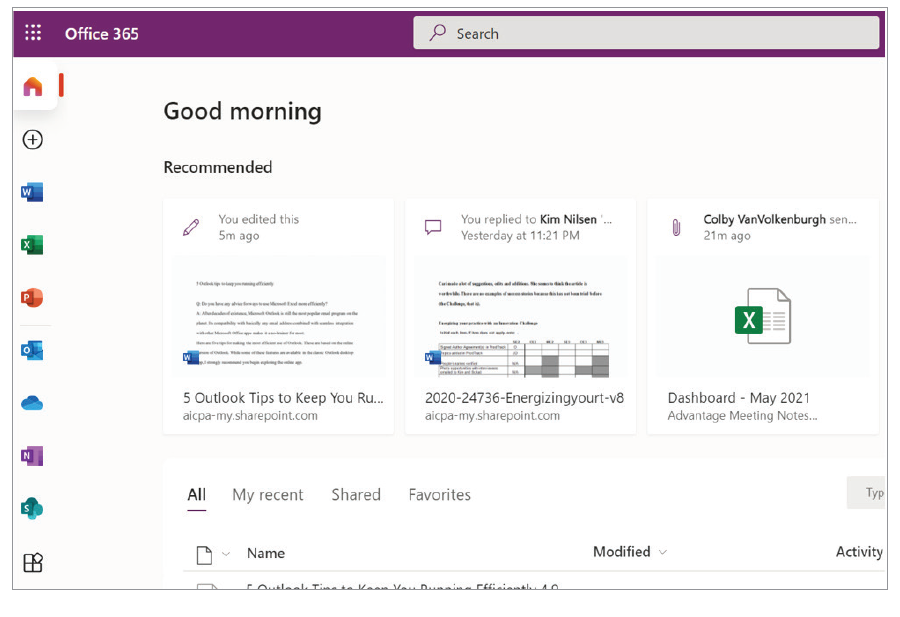Viewport: 900px width, 617px height.
Task: Open the 5 Outlook Tips document thumbnail
Action: click(278, 317)
